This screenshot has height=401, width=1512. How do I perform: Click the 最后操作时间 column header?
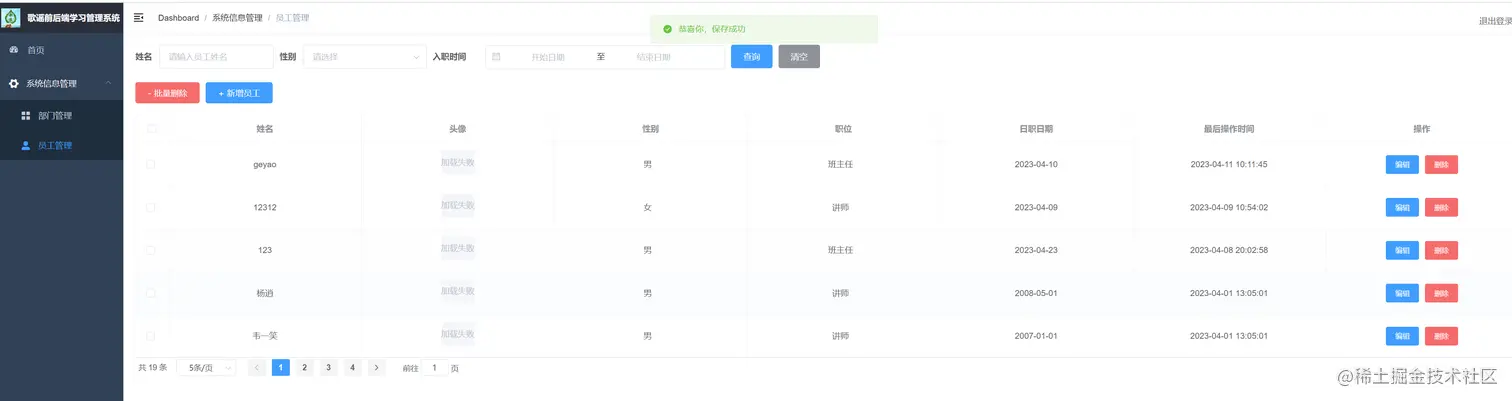click(x=1229, y=129)
